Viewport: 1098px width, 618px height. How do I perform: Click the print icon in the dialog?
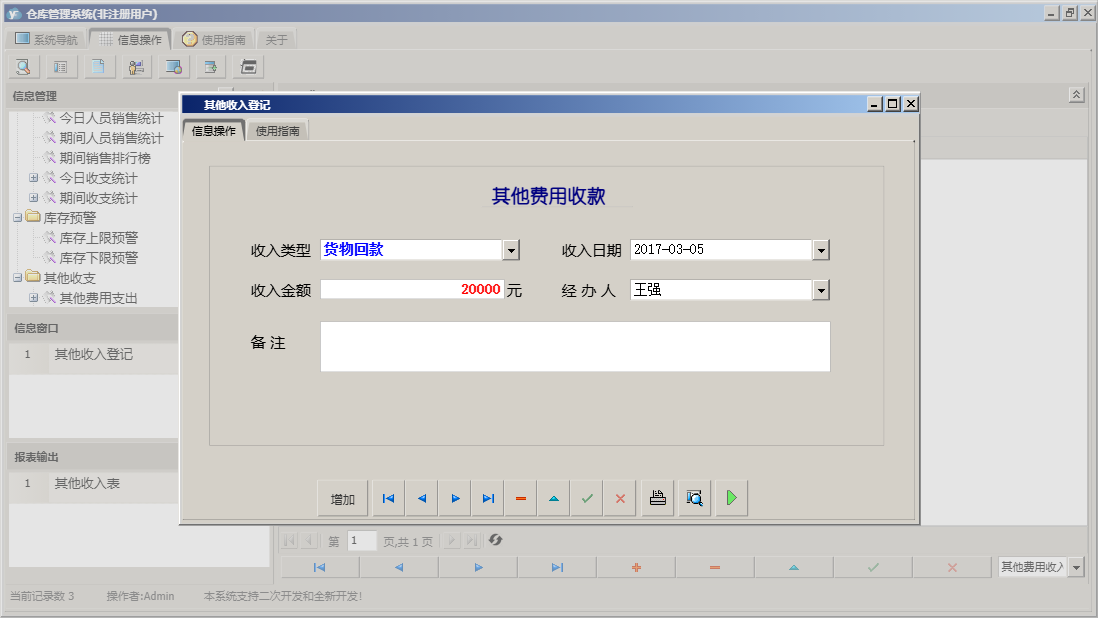657,497
